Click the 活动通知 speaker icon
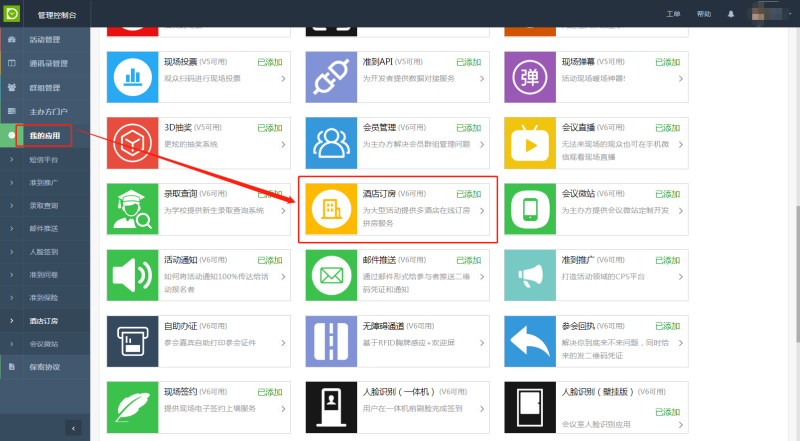The width and height of the screenshot is (800, 441). [x=132, y=275]
